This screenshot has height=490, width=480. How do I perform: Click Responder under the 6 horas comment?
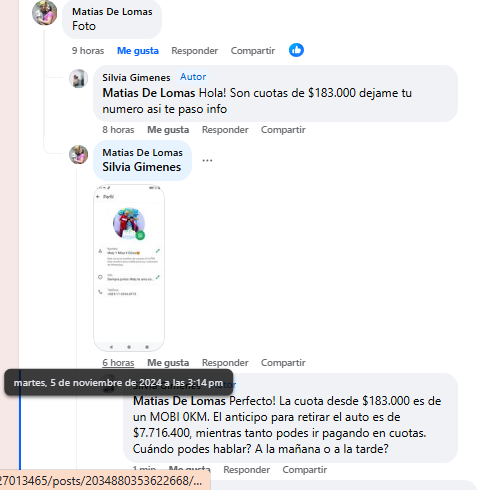point(225,363)
